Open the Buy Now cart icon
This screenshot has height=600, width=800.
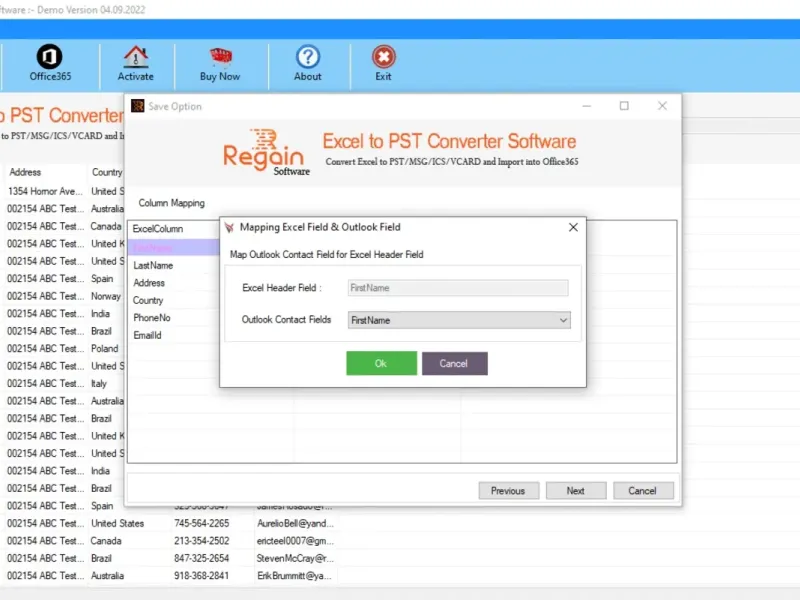[220, 57]
